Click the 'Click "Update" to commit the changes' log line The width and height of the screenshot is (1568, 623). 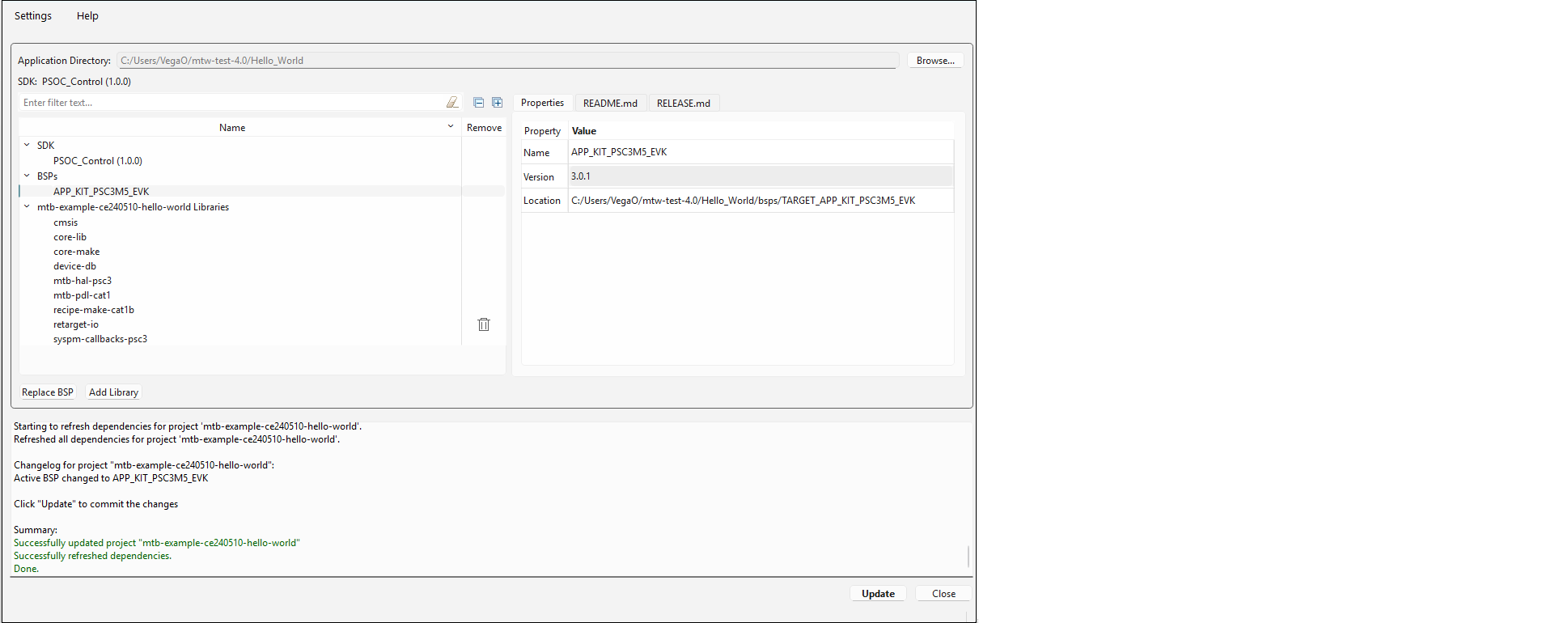[x=95, y=504]
